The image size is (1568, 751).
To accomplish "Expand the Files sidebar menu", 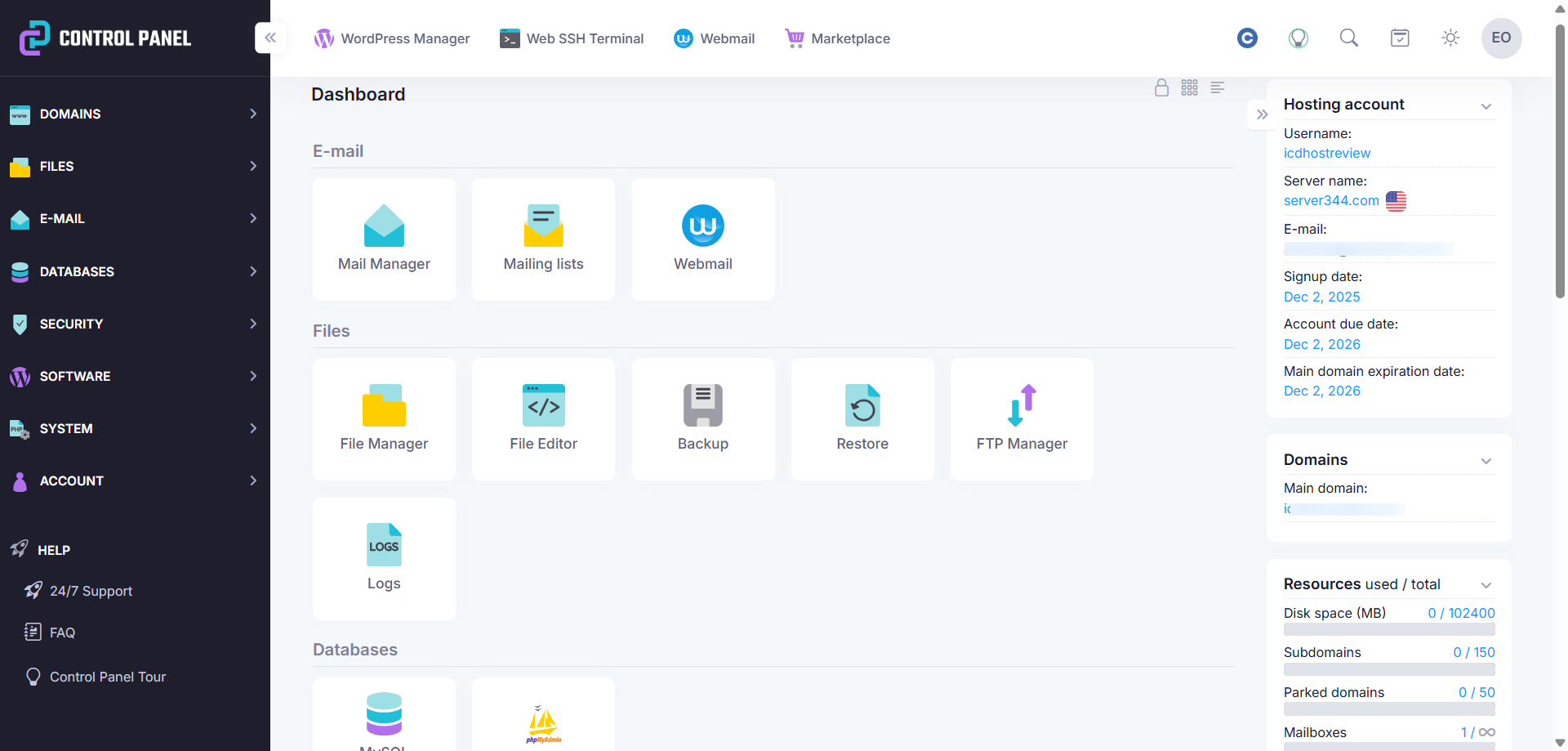I will coord(135,166).
